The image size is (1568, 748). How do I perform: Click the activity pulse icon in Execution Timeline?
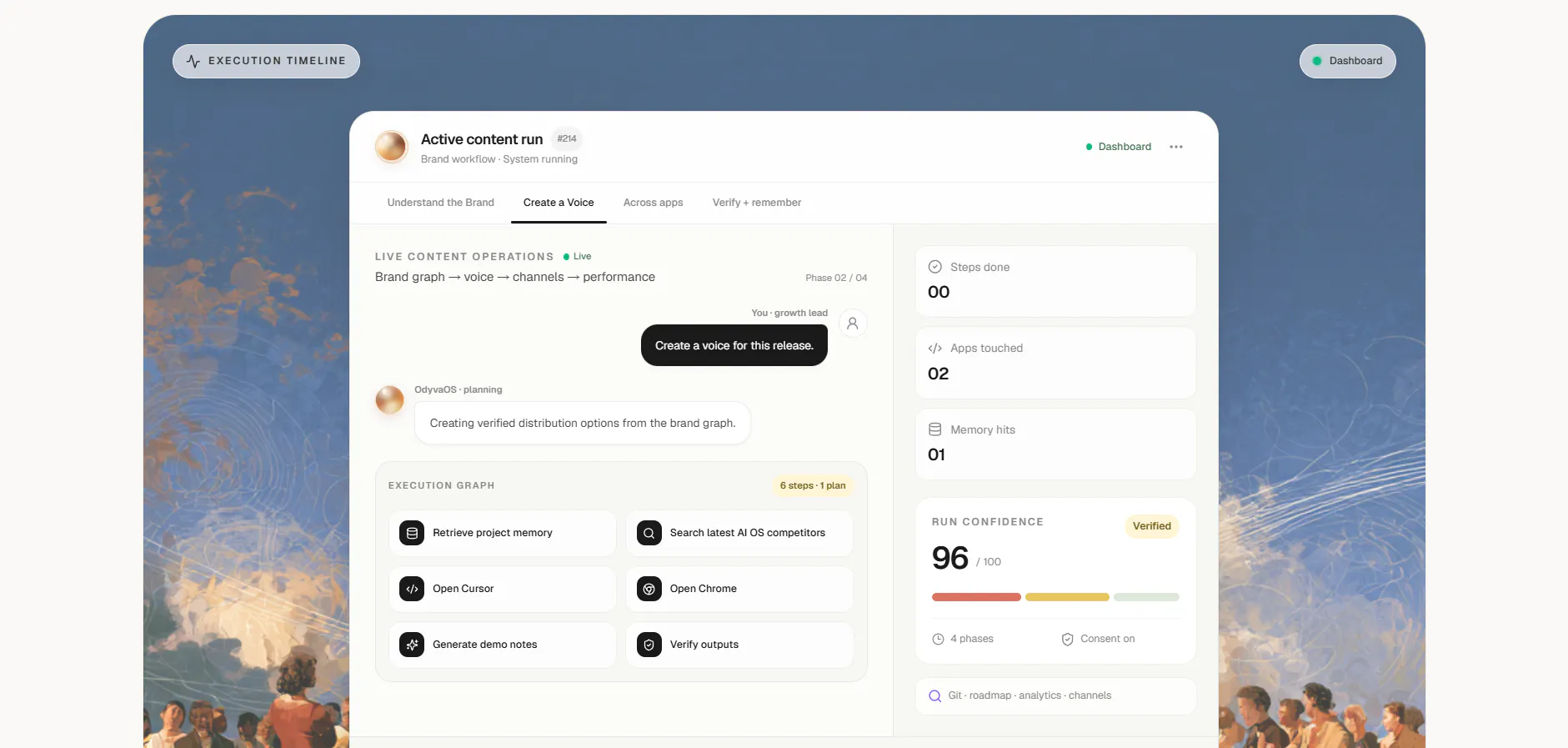[x=193, y=61]
